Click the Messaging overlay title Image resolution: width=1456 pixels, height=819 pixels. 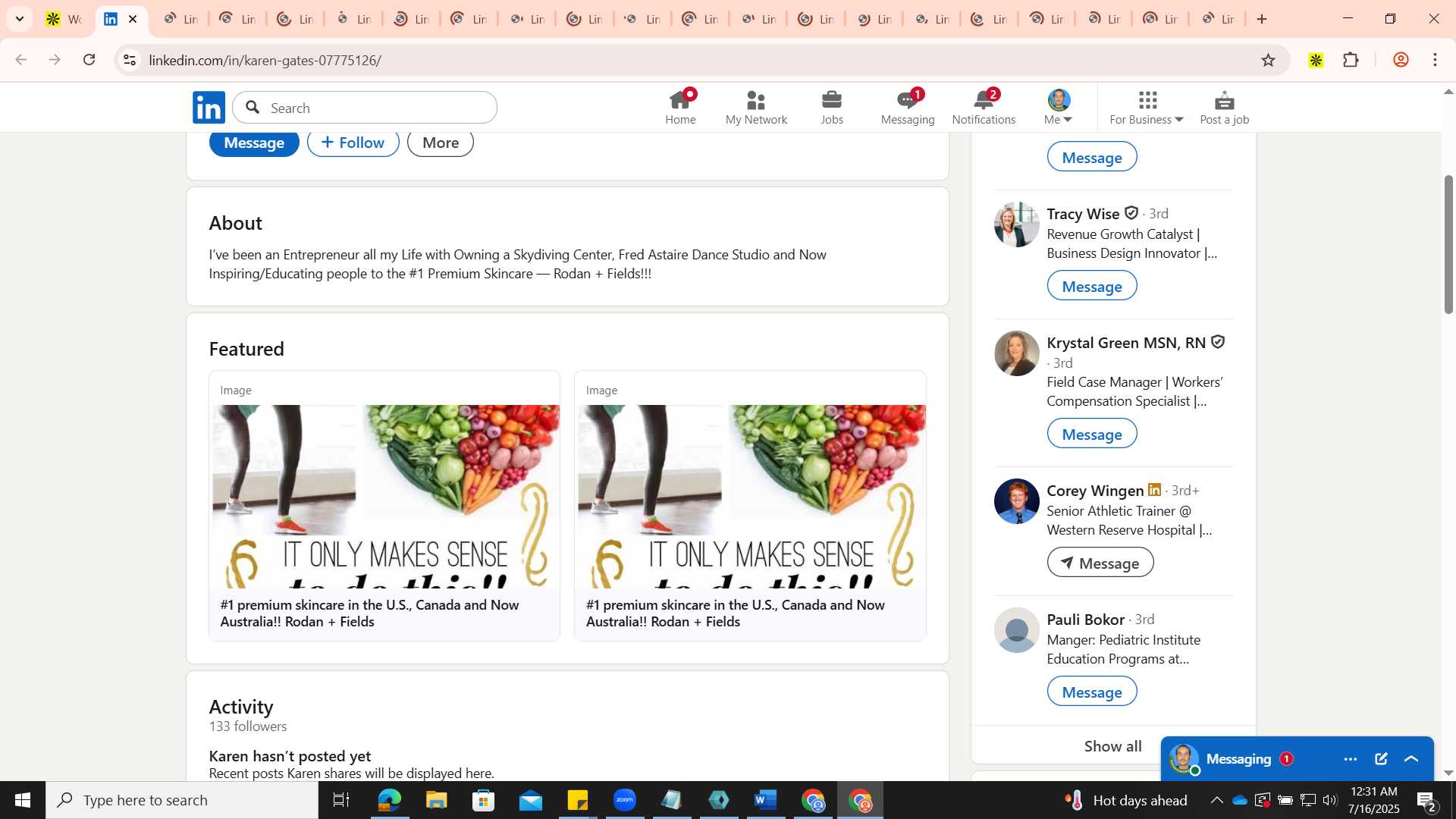click(1238, 759)
